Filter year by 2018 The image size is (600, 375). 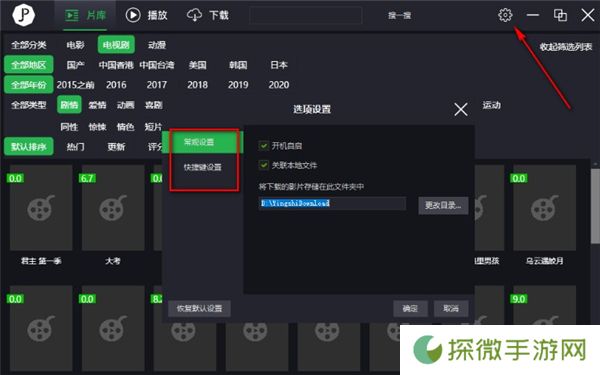pos(197,85)
